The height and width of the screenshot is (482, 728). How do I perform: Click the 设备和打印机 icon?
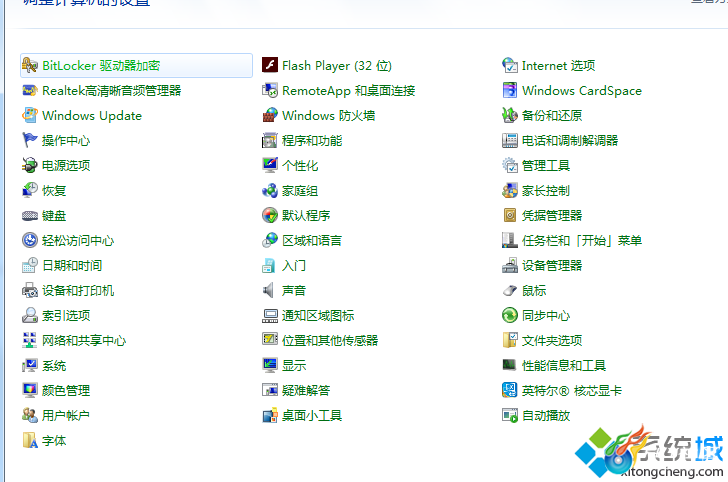click(x=30, y=291)
